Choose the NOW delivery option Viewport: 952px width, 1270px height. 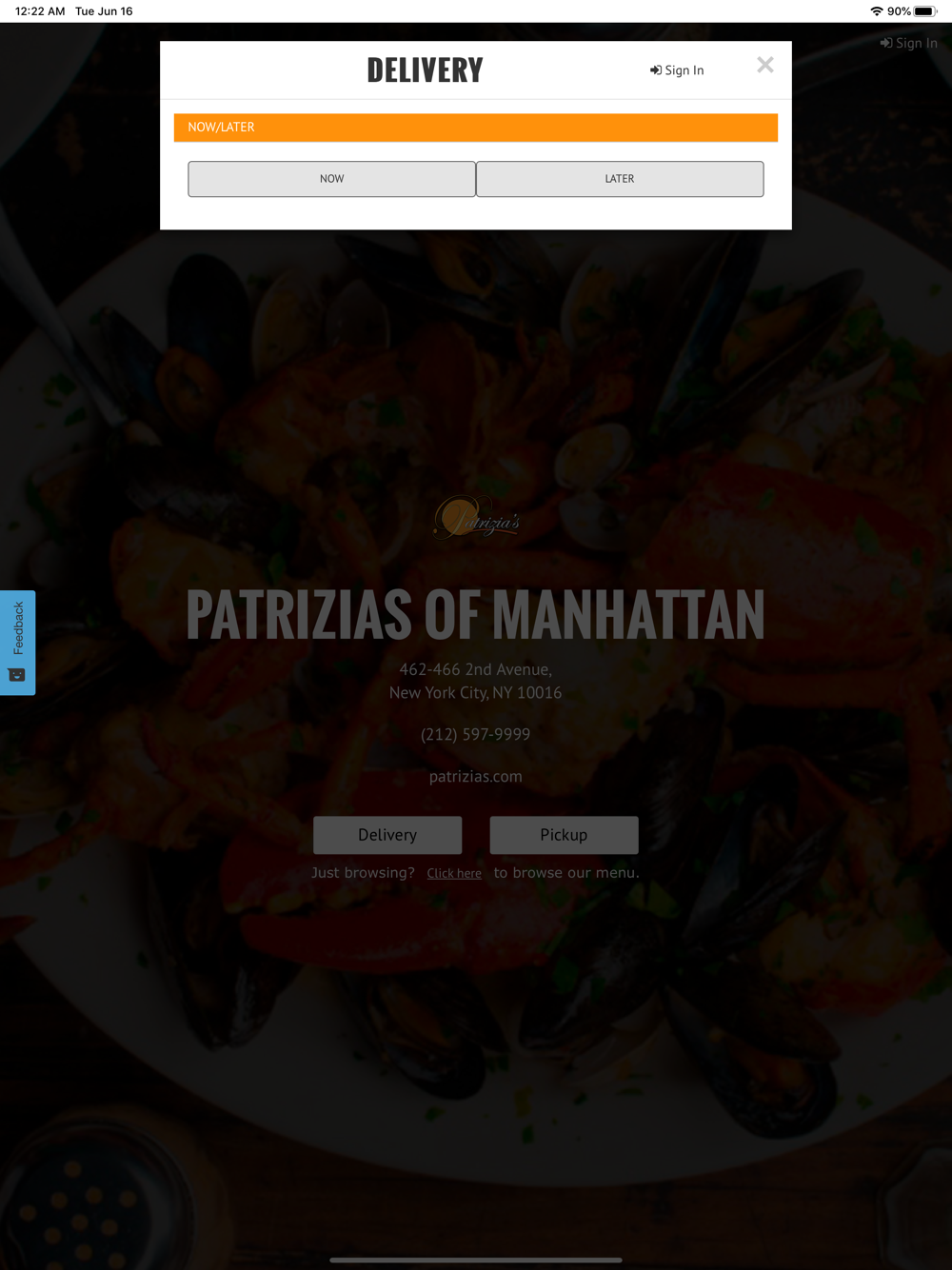[x=331, y=179]
